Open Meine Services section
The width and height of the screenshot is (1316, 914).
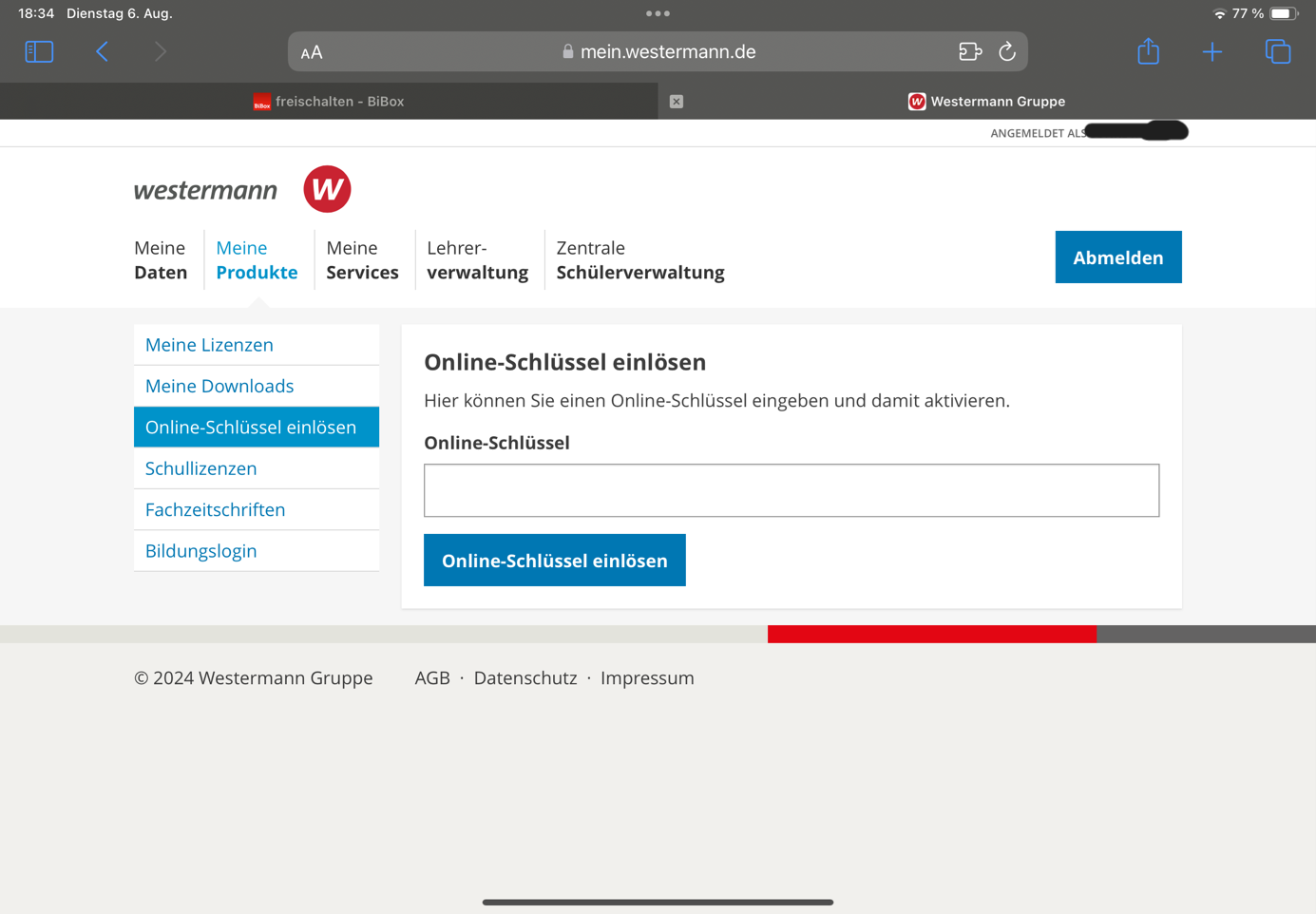coord(362,259)
